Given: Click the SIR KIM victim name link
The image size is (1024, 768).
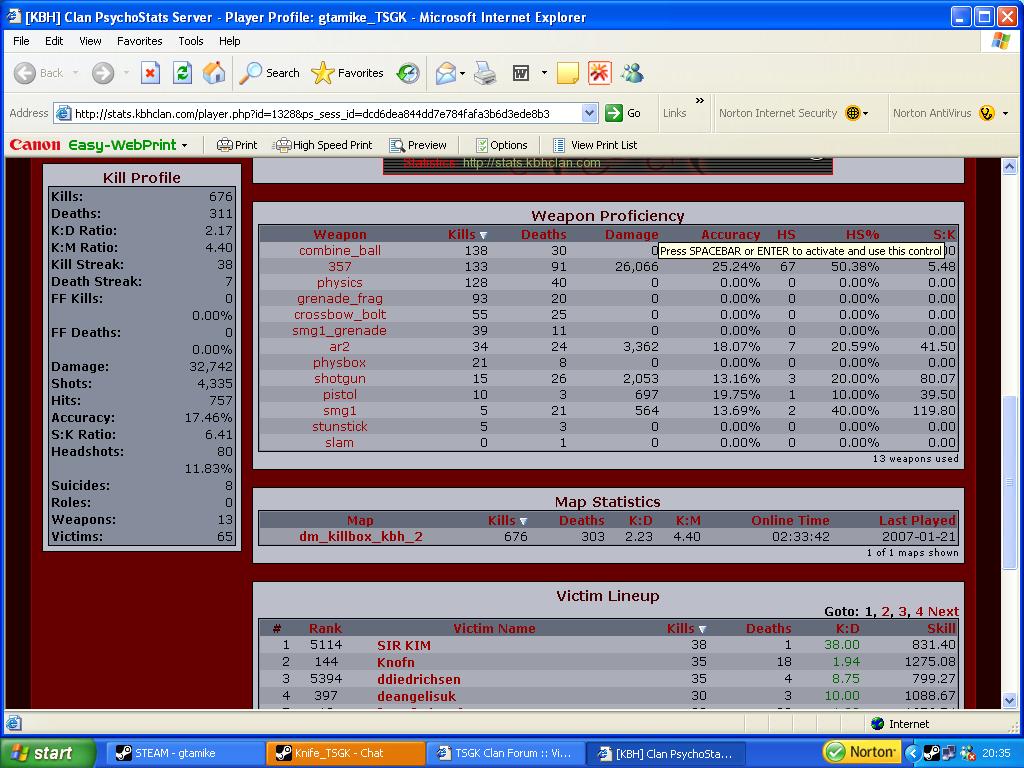Looking at the screenshot, I should (x=404, y=645).
